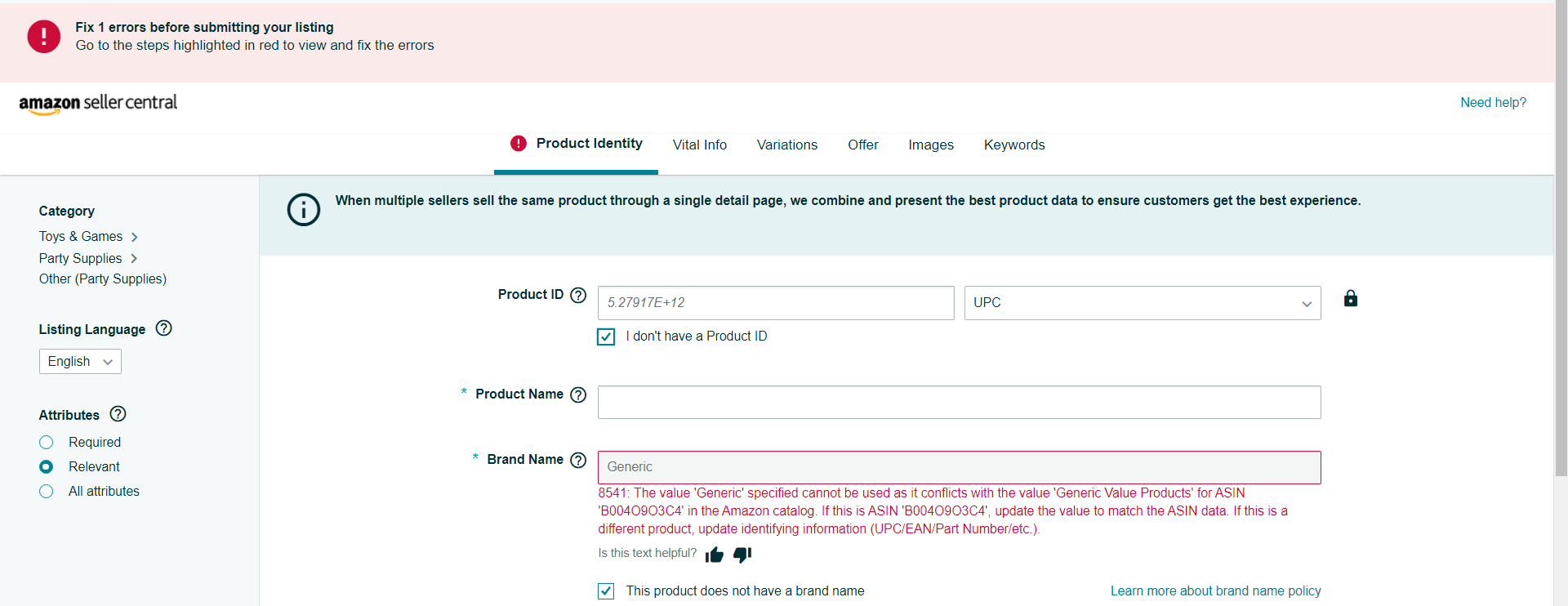Open the English listing language dropdown

coord(80,362)
